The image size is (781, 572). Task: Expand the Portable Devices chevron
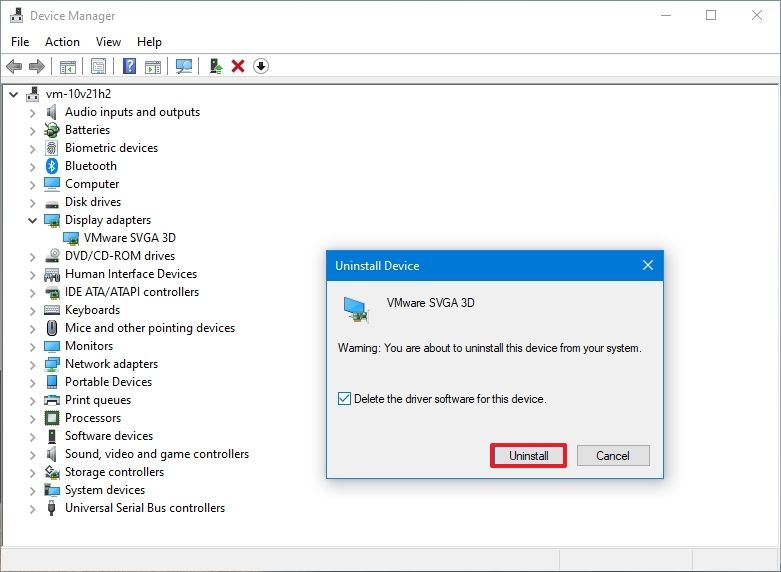pos(32,382)
